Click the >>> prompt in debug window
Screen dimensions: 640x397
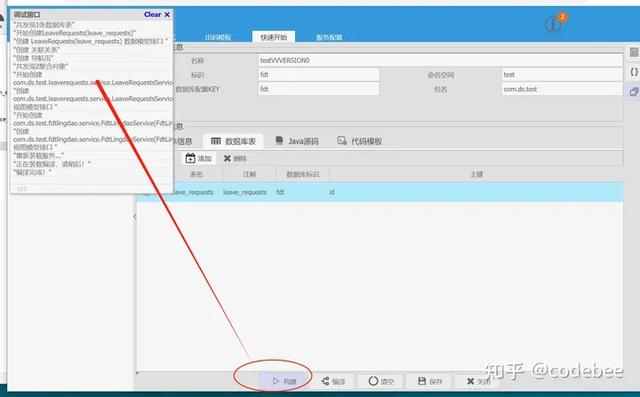tap(22, 189)
